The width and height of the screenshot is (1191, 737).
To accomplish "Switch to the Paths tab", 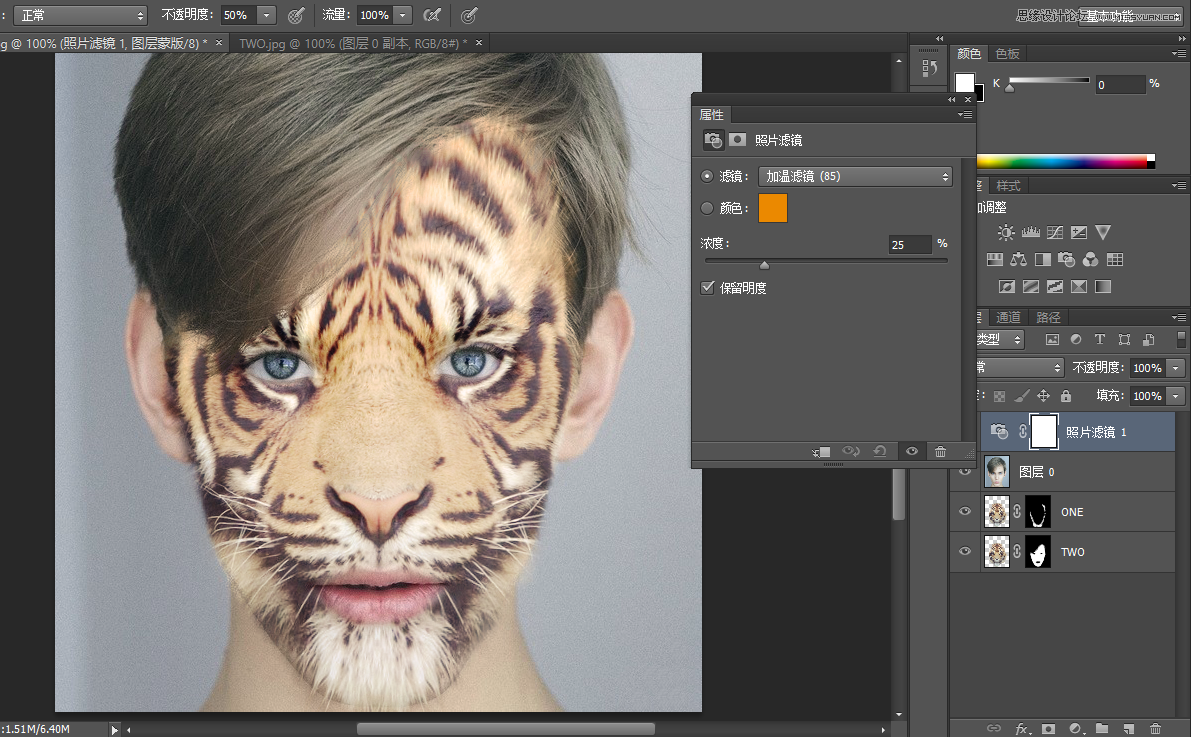I will (x=1048, y=318).
